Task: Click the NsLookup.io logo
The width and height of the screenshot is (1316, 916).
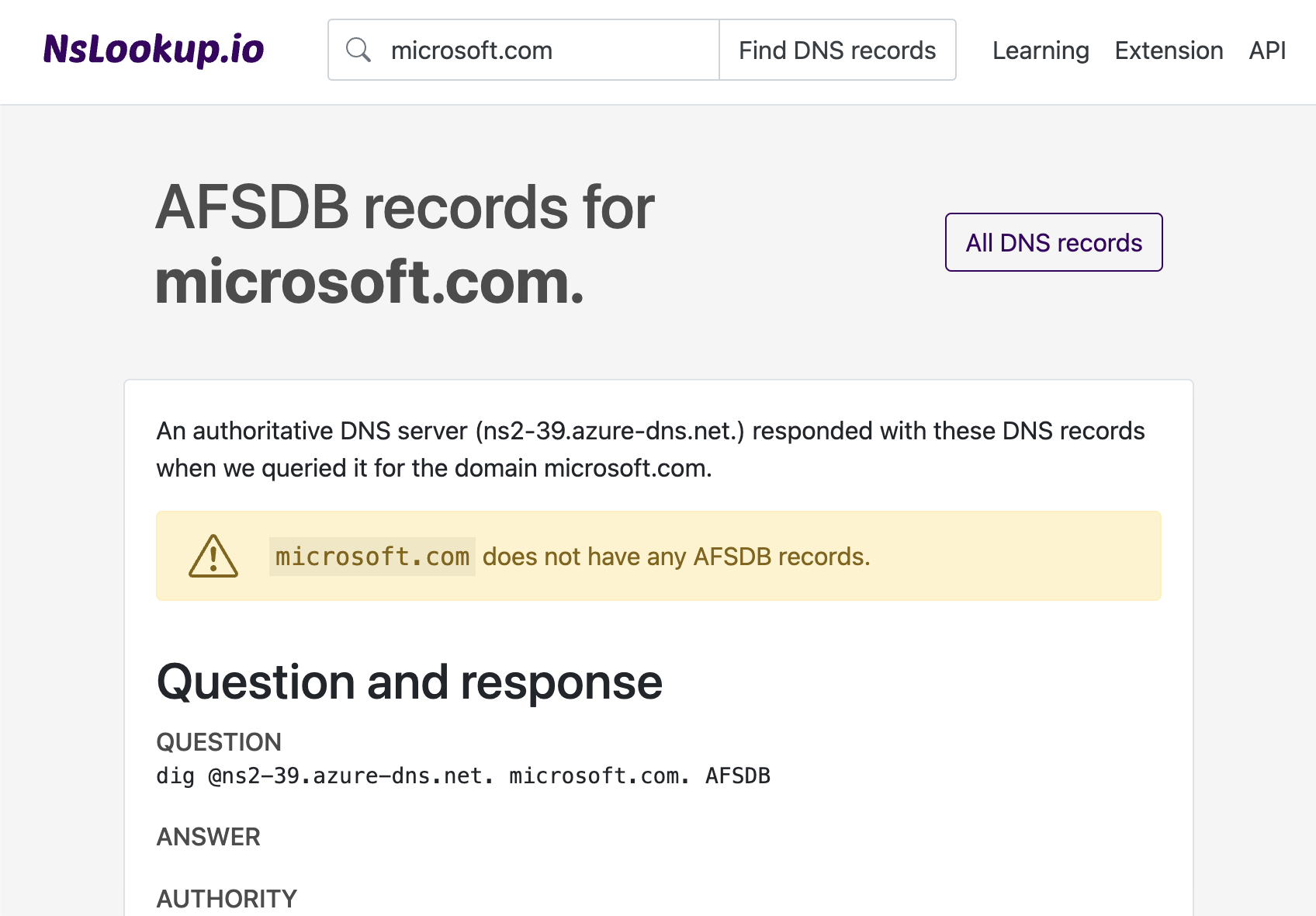Action: coord(153,50)
